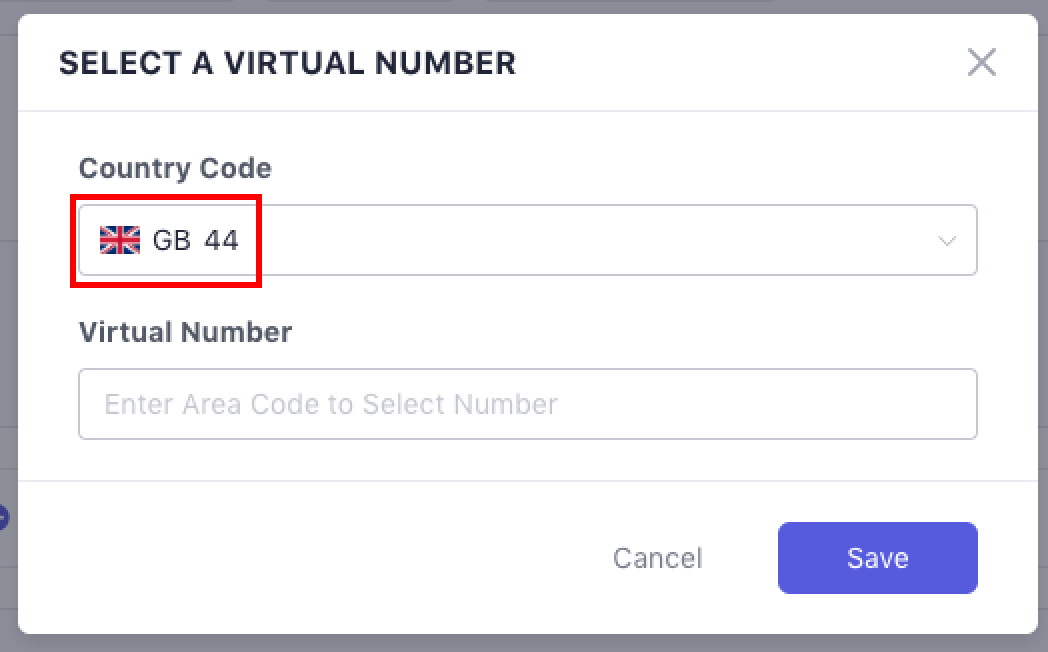The image size is (1048, 652).
Task: Click the GB country abbreviation text
Action: [x=171, y=240]
